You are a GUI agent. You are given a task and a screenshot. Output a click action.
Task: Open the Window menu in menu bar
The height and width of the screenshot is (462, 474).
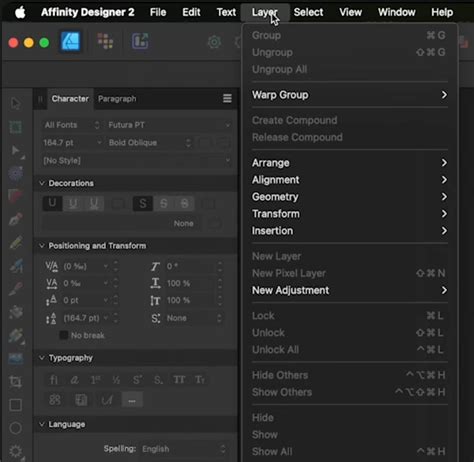tap(397, 12)
